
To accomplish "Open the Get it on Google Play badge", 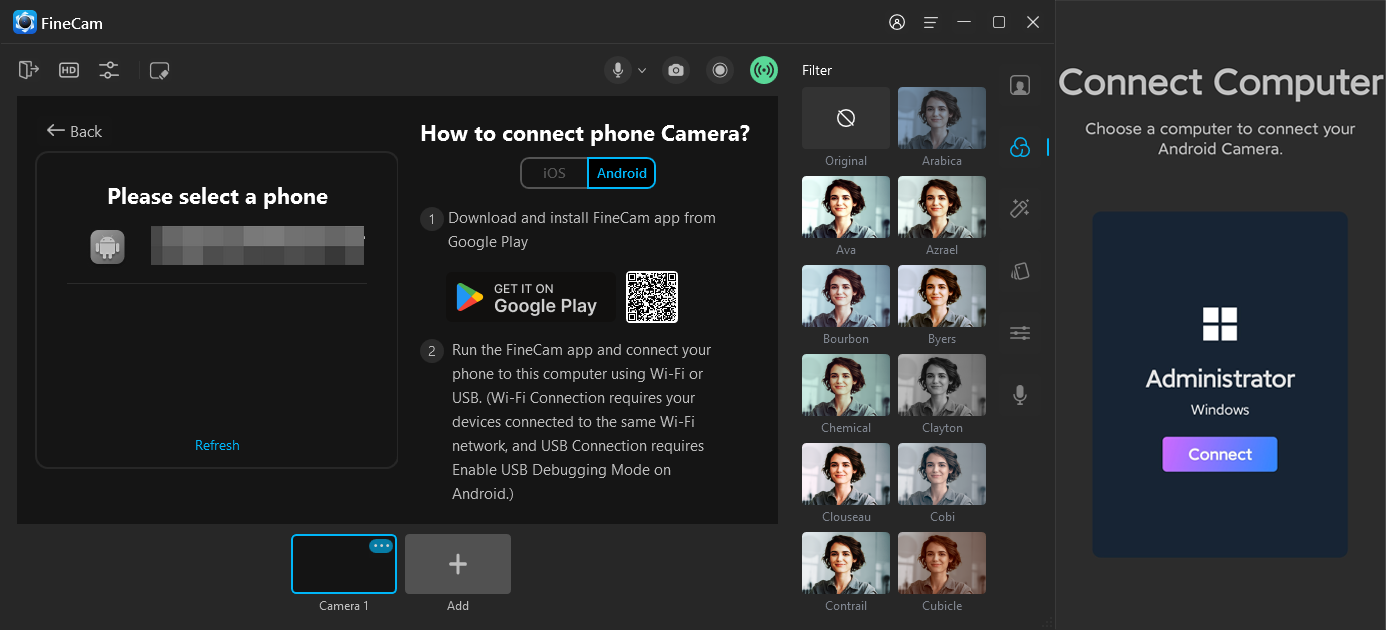I will tap(531, 297).
